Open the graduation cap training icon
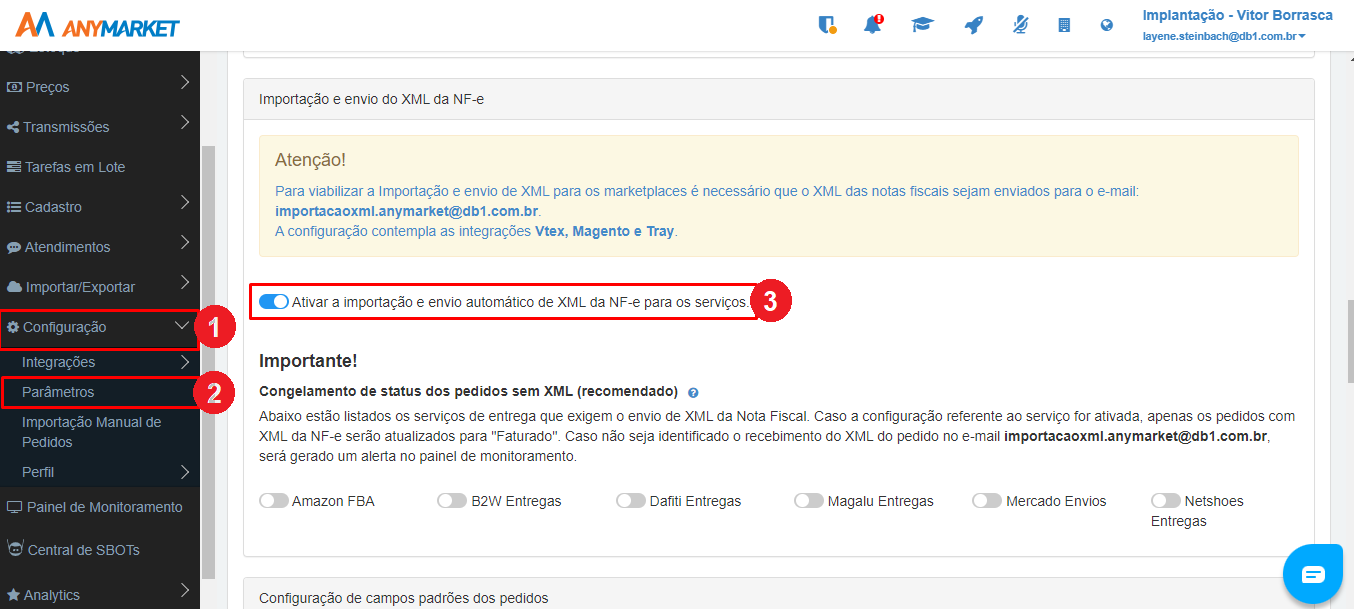 point(922,25)
